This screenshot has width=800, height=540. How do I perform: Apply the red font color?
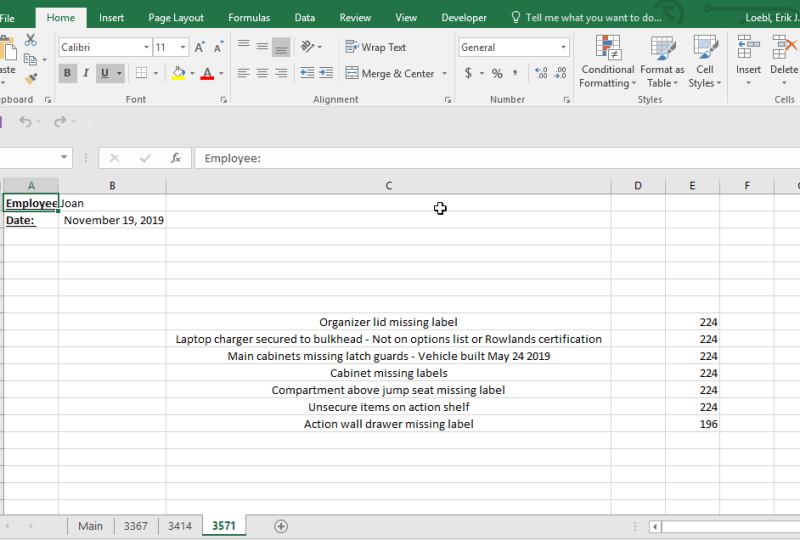pos(207,73)
